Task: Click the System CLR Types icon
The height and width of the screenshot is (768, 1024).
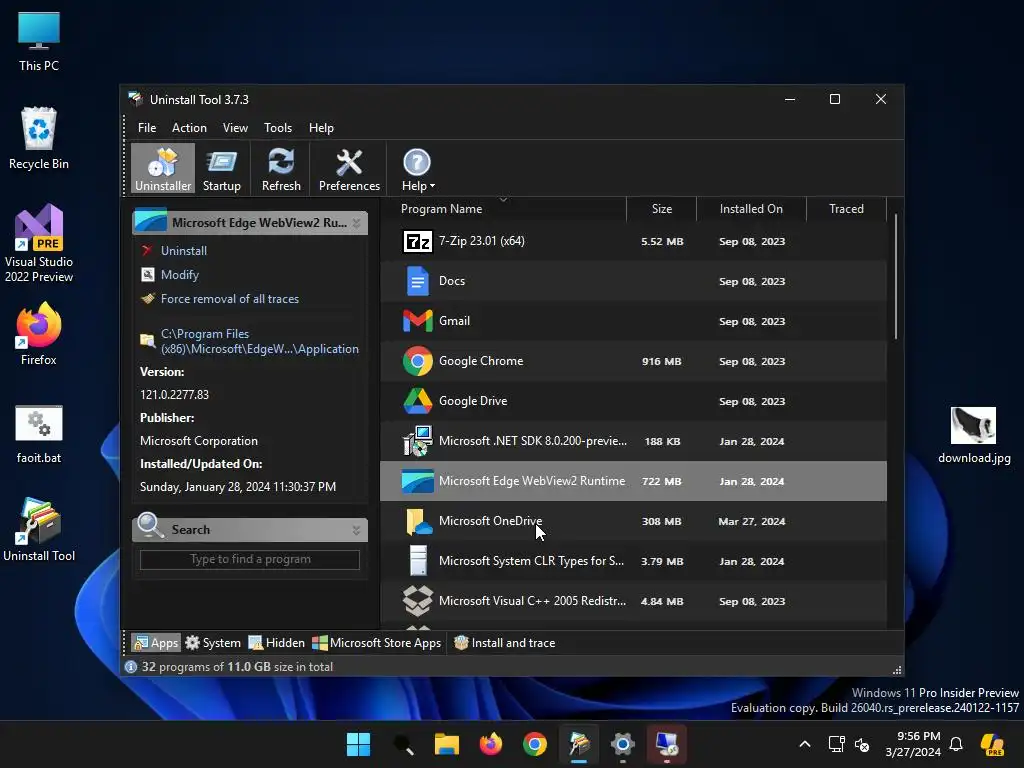Action: pos(418,561)
